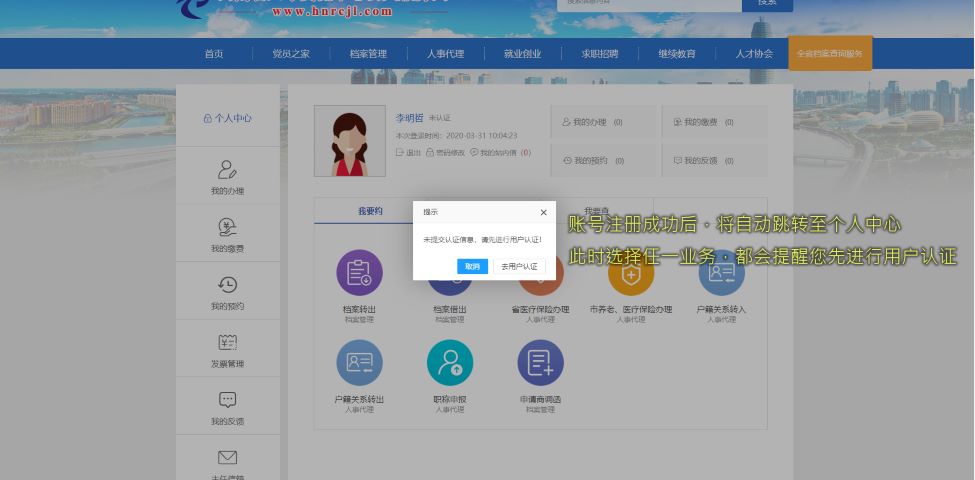
Task: Open 人事代理 navigation item
Action: [x=445, y=54]
